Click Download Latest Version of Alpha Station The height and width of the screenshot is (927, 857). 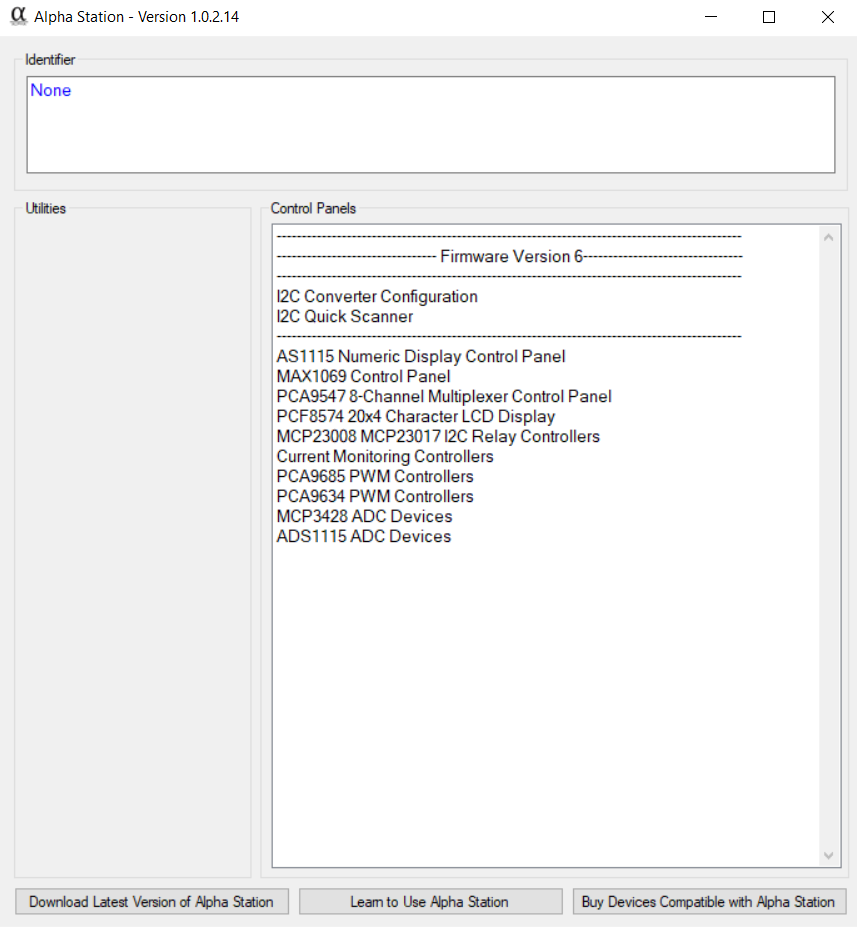pyautogui.click(x=151, y=902)
